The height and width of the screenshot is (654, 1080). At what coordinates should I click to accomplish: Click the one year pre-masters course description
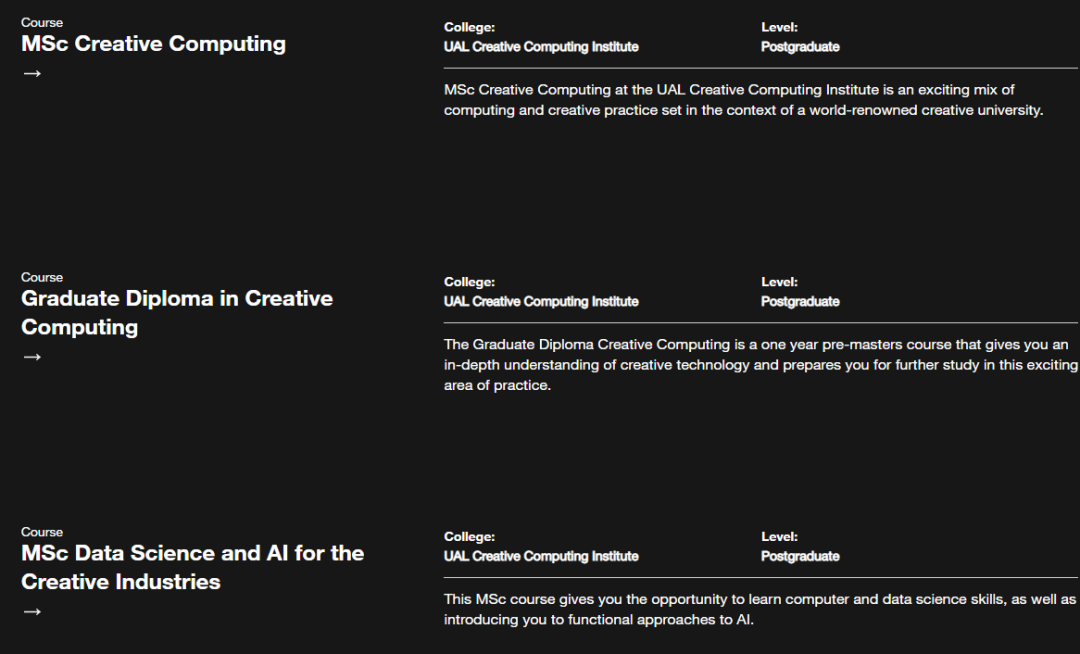point(760,365)
